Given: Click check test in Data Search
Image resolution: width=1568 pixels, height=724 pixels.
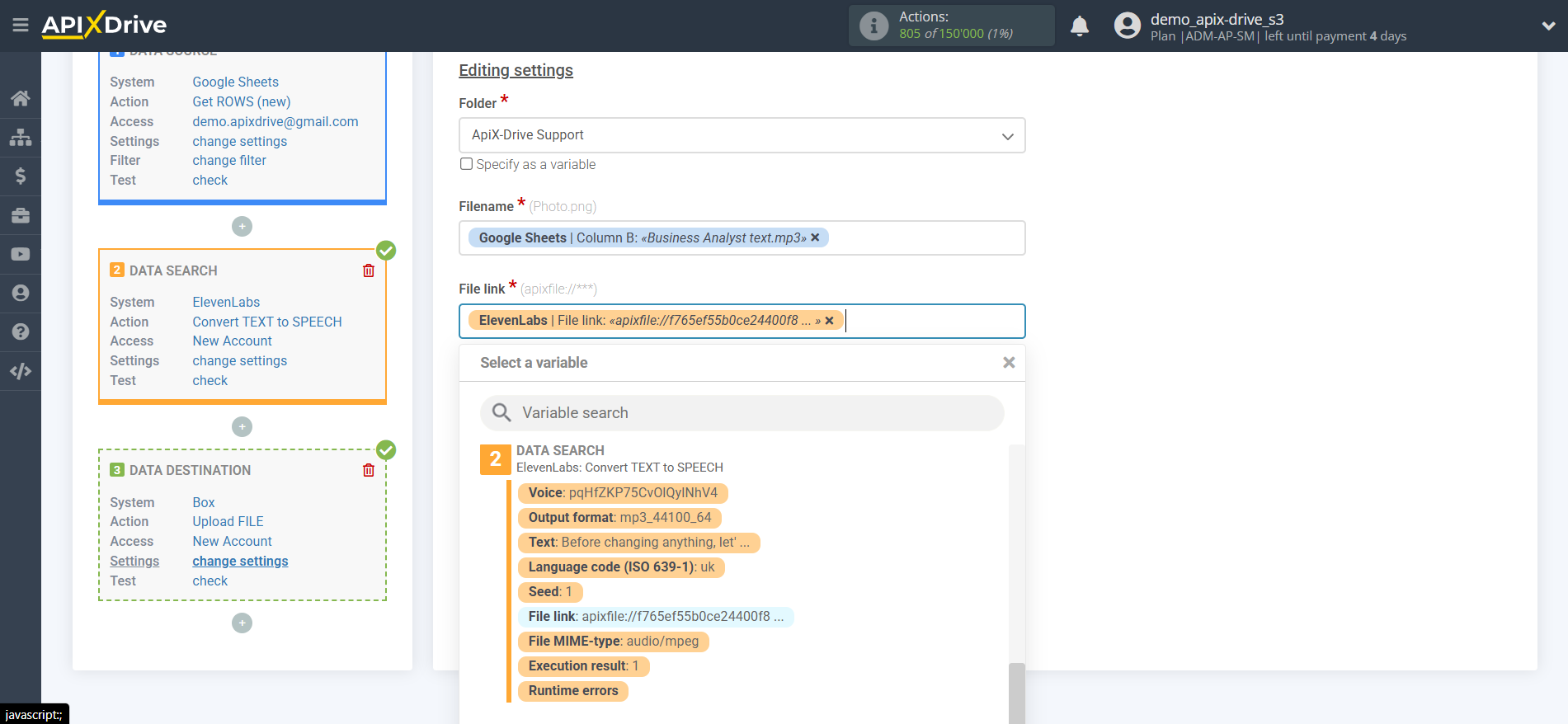Looking at the screenshot, I should coord(210,380).
